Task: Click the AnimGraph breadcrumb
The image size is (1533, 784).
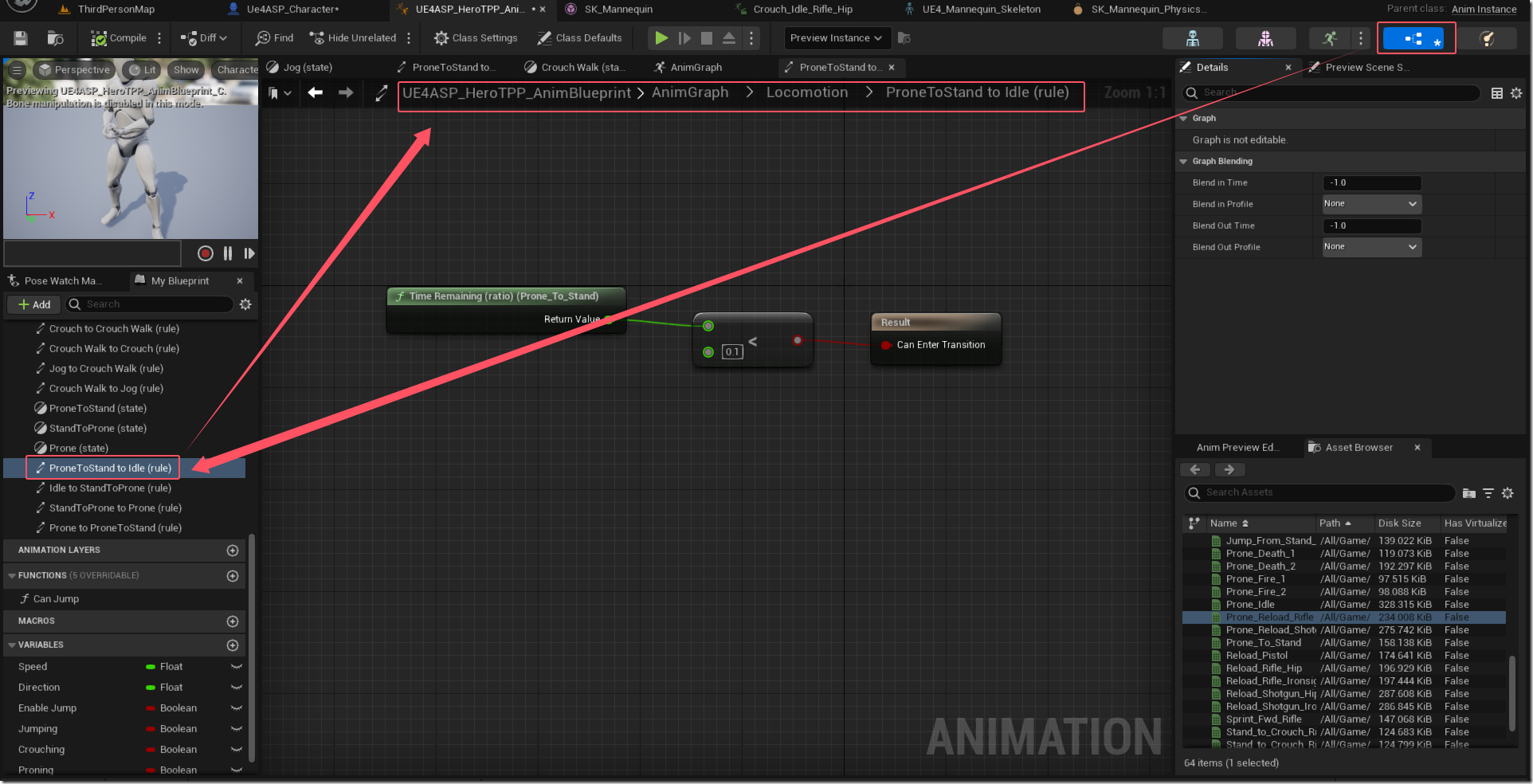Action: click(x=690, y=92)
